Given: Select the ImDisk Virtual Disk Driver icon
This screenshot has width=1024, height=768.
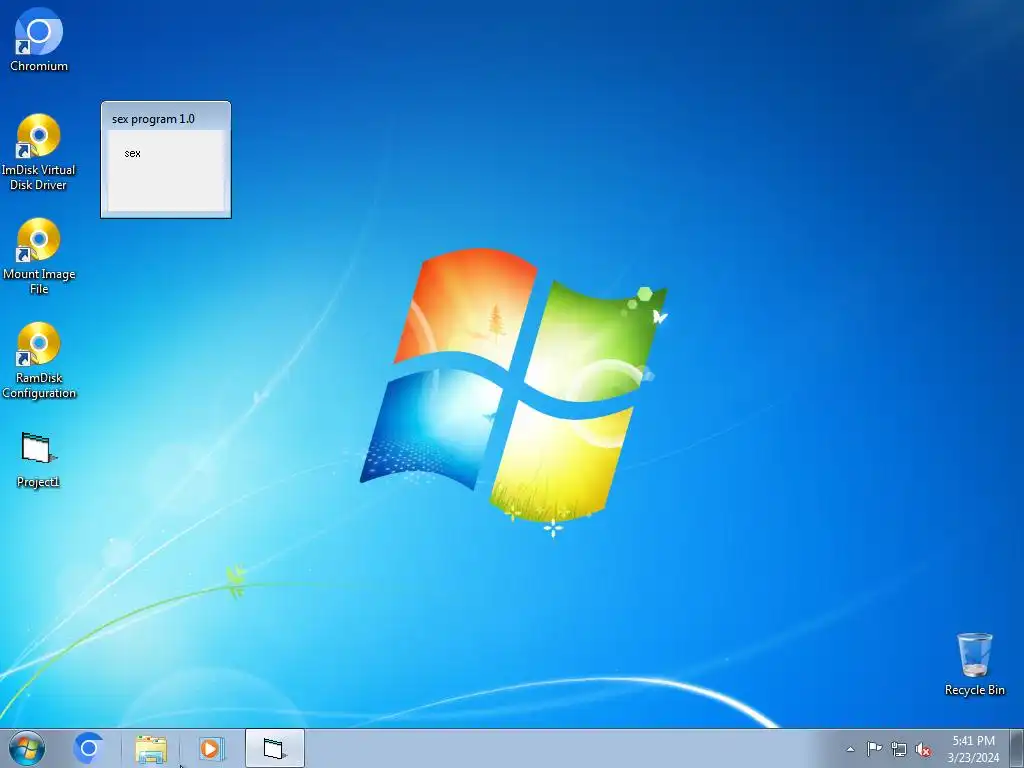Looking at the screenshot, I should [x=39, y=152].
